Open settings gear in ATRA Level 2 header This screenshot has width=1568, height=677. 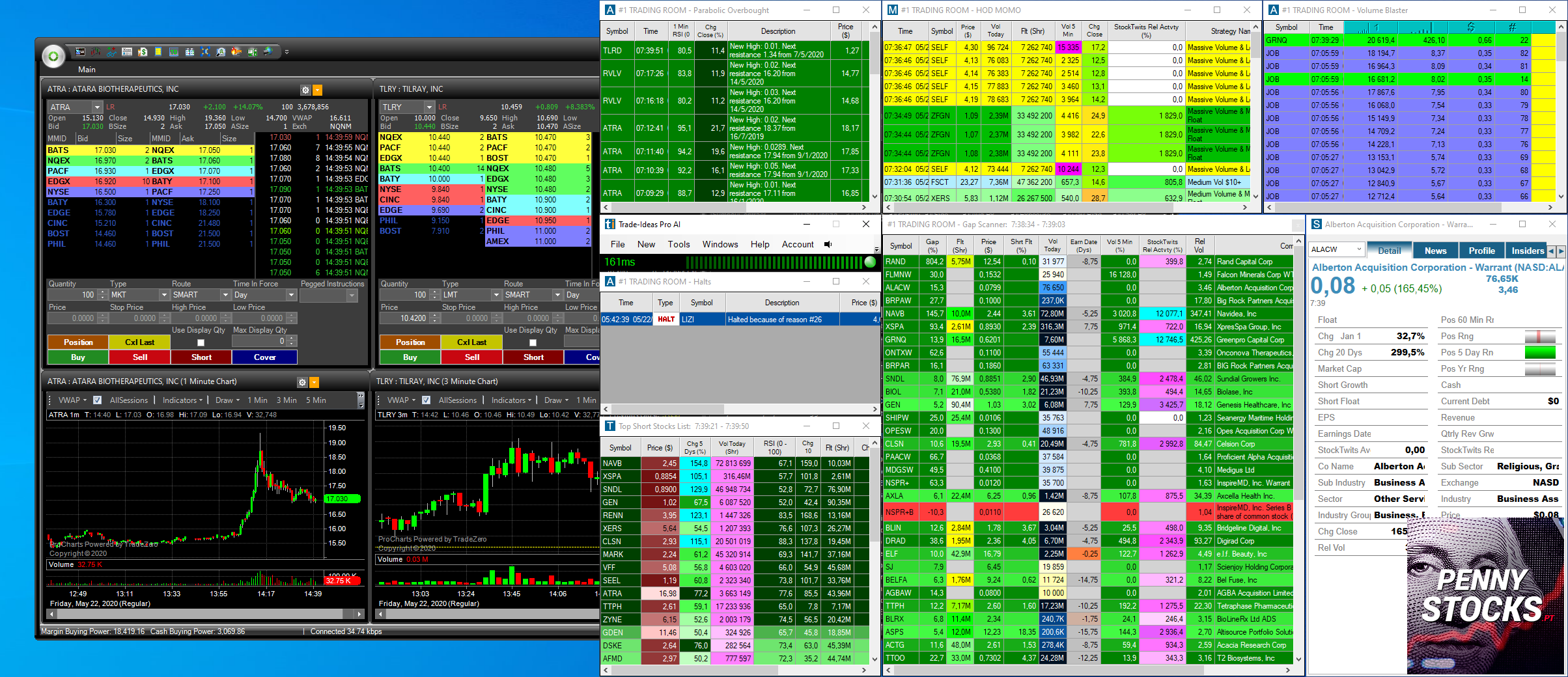[x=305, y=90]
